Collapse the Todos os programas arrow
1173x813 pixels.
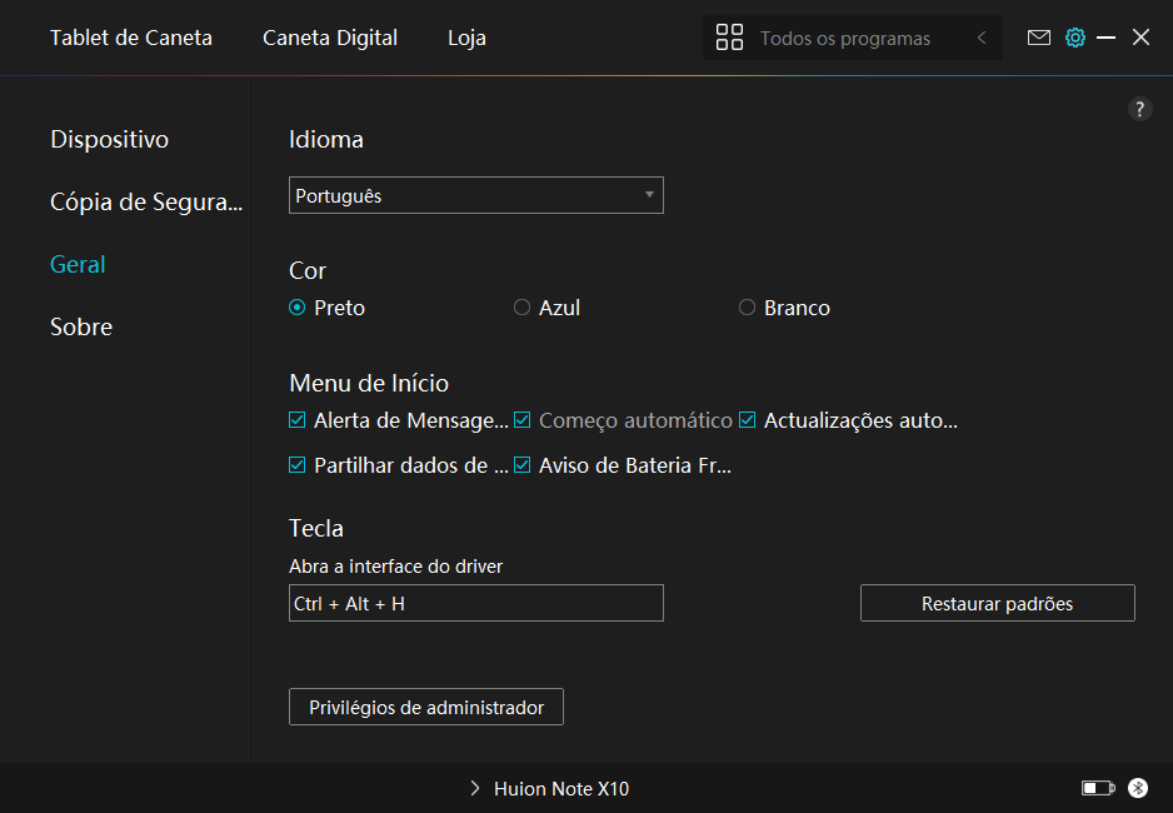[981, 38]
